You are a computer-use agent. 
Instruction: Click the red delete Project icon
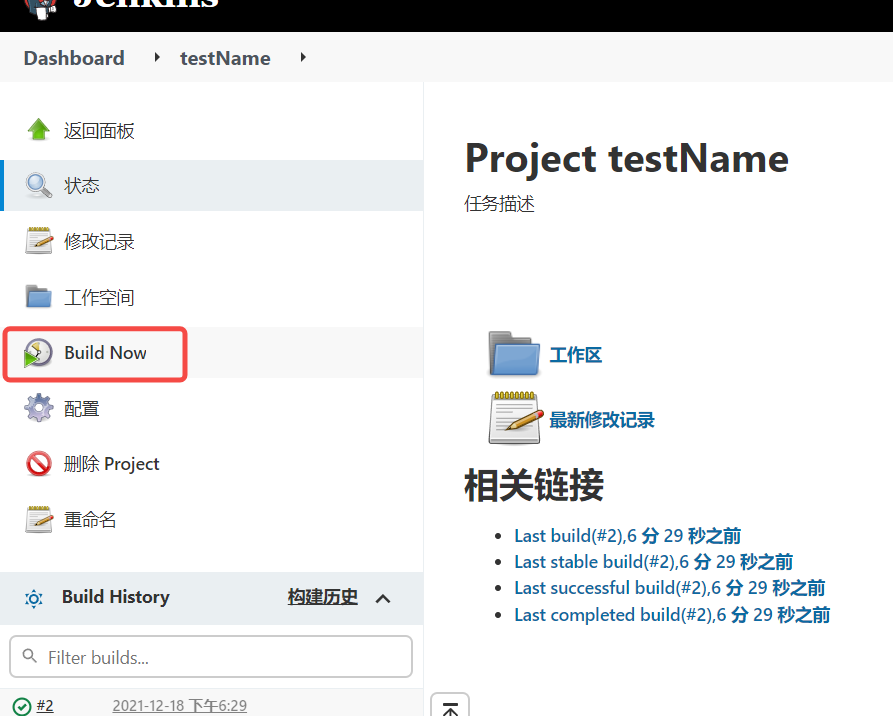coord(39,464)
